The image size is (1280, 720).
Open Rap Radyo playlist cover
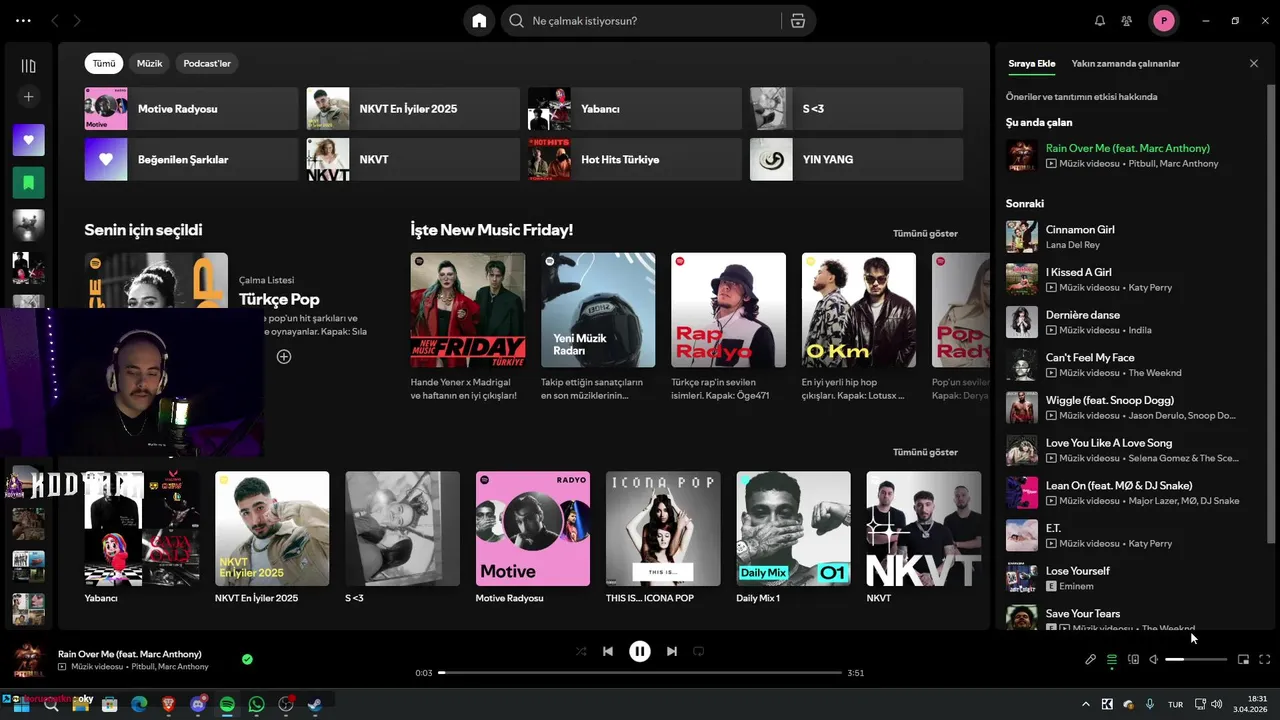[728, 310]
